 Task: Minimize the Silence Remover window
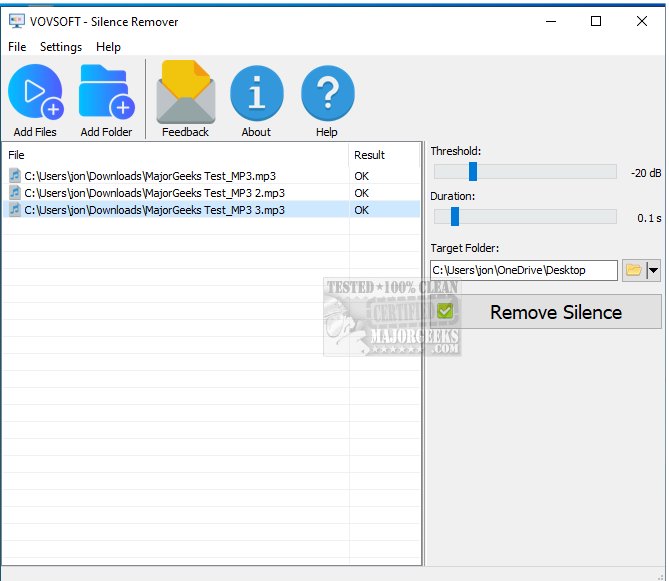(551, 21)
